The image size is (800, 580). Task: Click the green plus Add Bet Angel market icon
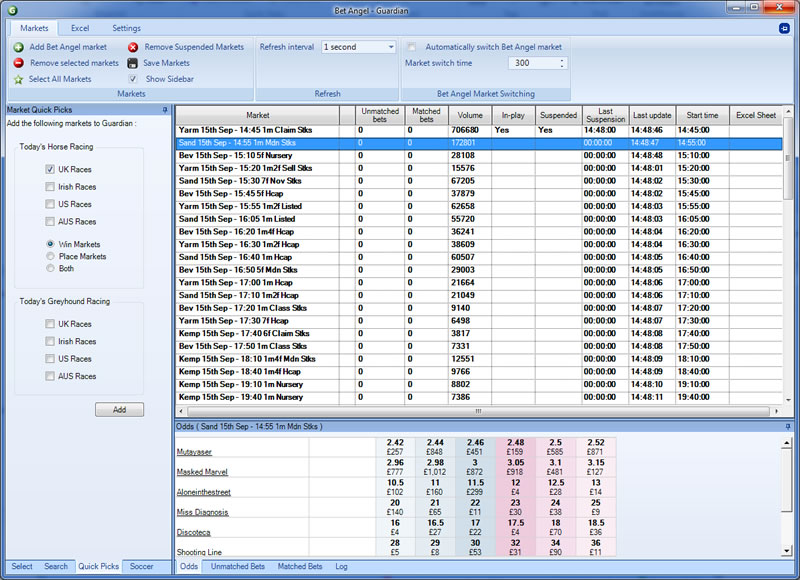coord(18,47)
